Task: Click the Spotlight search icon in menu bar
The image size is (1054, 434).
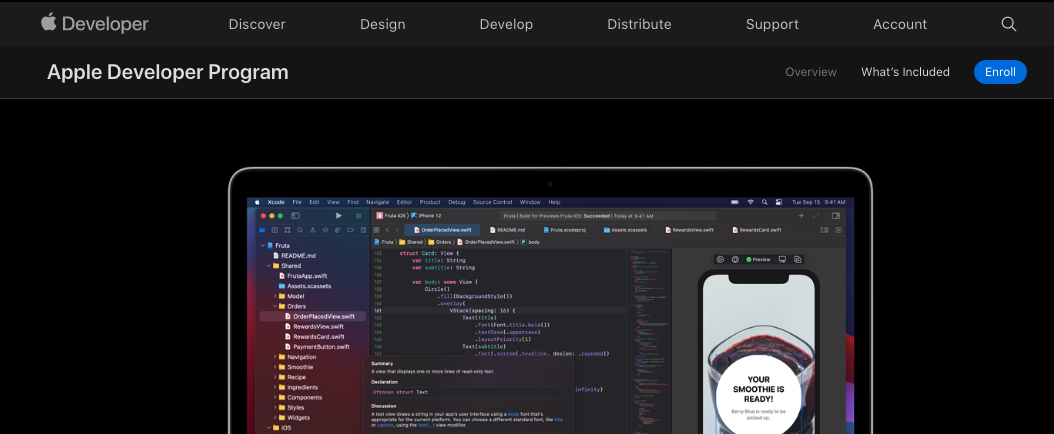Action: pos(765,202)
